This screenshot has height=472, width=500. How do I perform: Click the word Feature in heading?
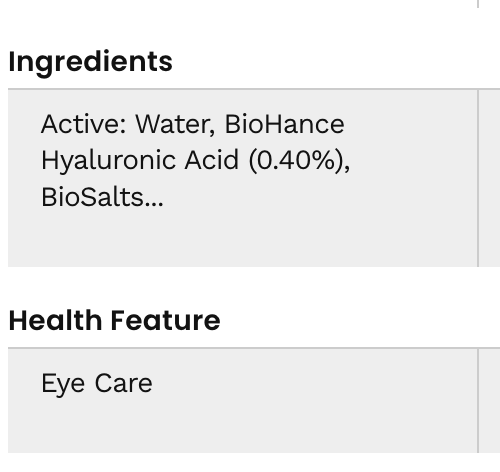[x=165, y=320]
